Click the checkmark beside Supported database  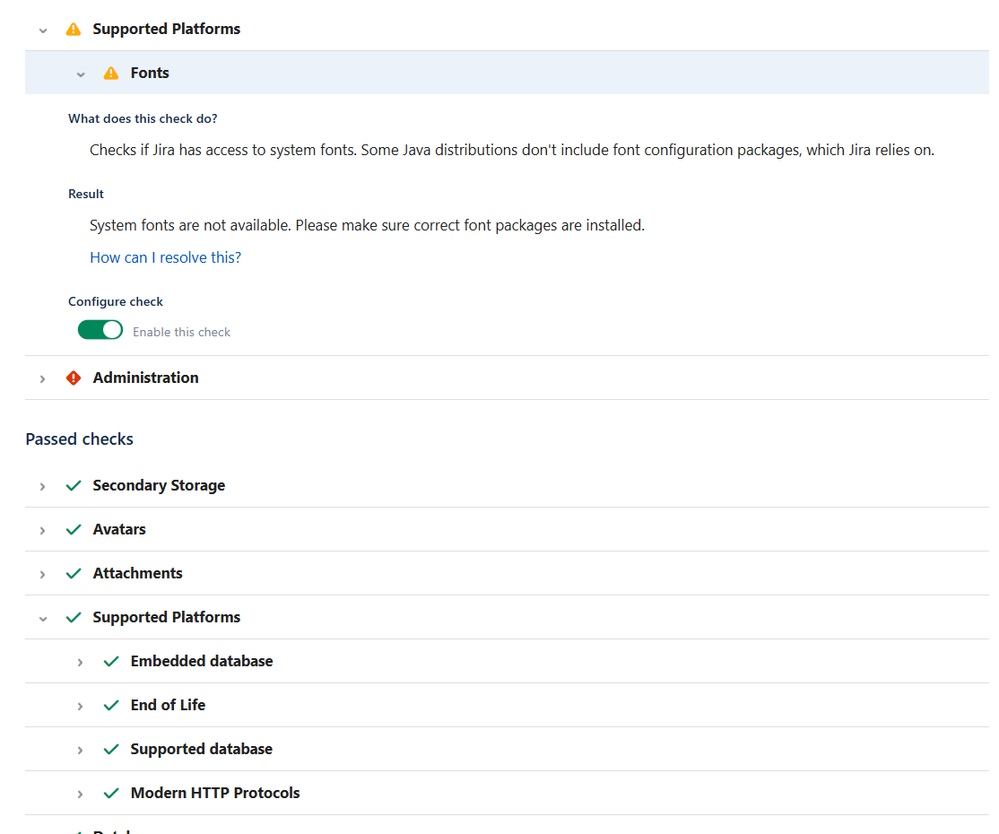click(111, 749)
